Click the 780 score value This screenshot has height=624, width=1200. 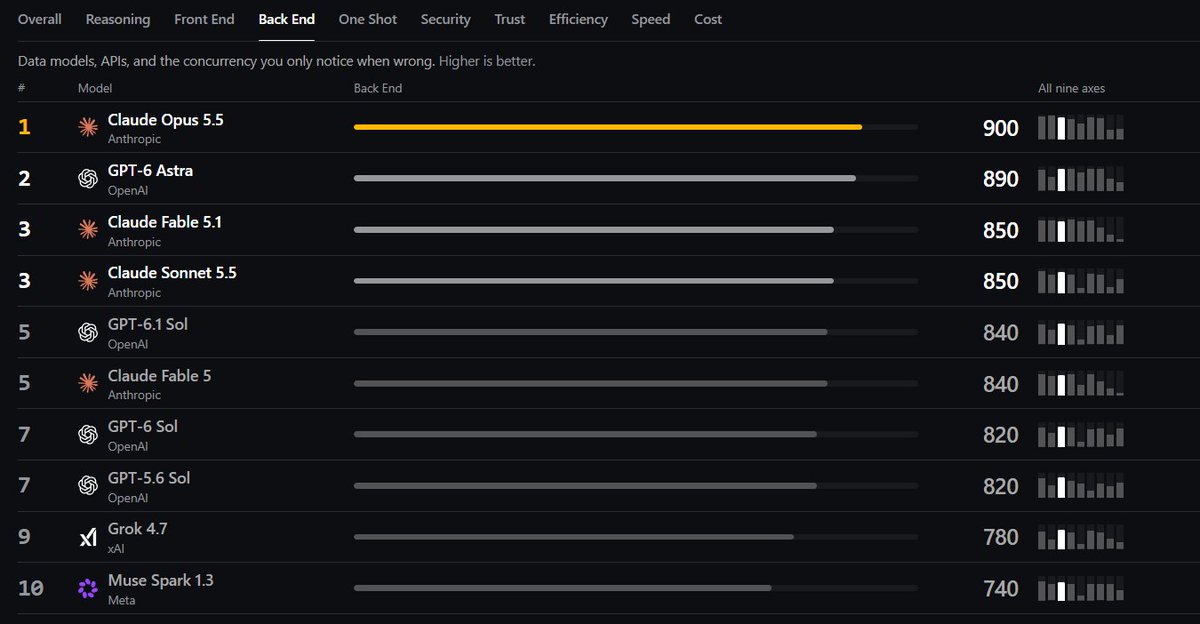point(1001,537)
